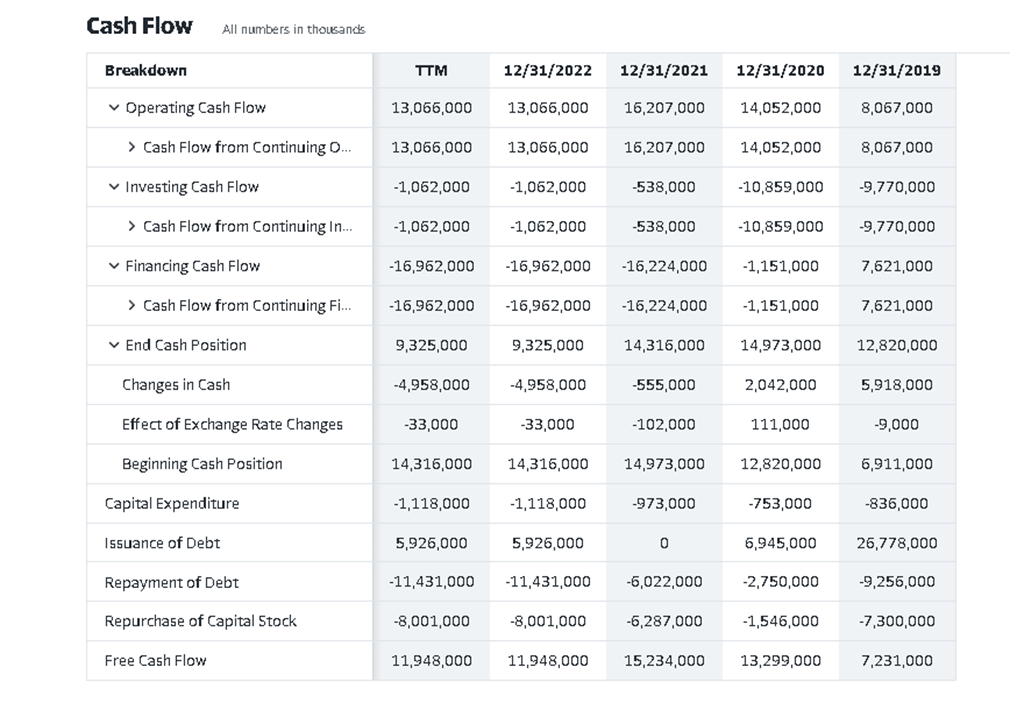Open the Breakdown header cell

click(144, 70)
